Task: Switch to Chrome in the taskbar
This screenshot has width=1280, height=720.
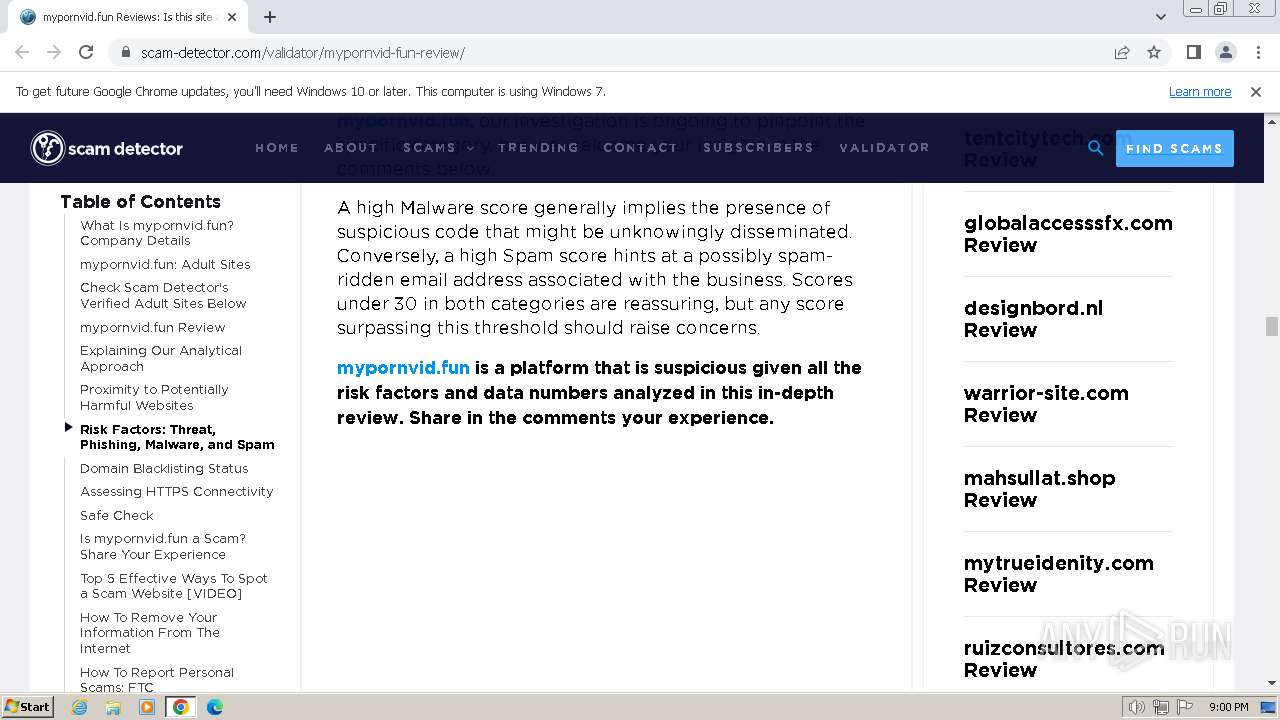Action: pos(181,707)
